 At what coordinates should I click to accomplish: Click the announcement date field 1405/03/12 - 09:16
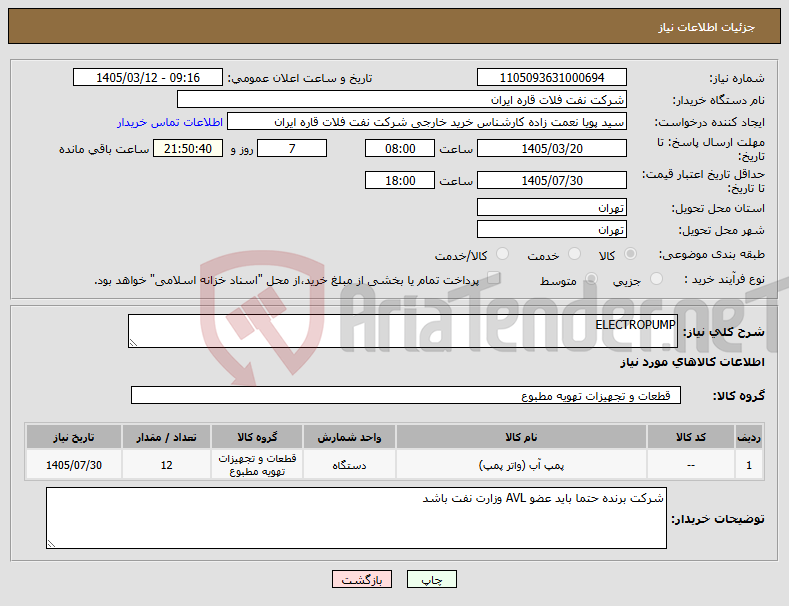tap(147, 78)
